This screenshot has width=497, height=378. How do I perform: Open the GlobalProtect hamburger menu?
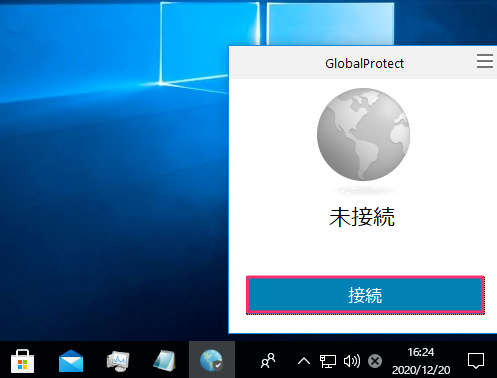pyautogui.click(x=485, y=61)
